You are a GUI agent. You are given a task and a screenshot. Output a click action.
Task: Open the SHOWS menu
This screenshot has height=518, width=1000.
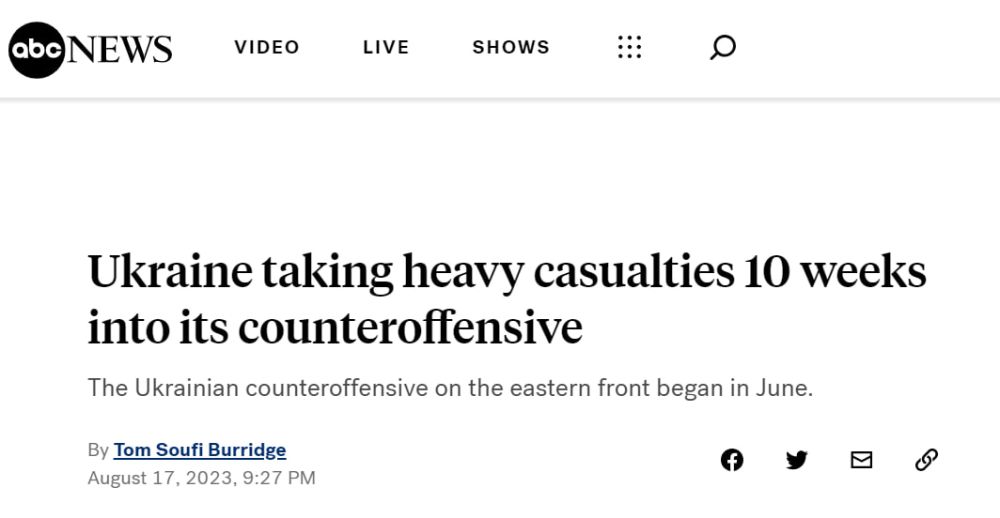[x=511, y=47]
